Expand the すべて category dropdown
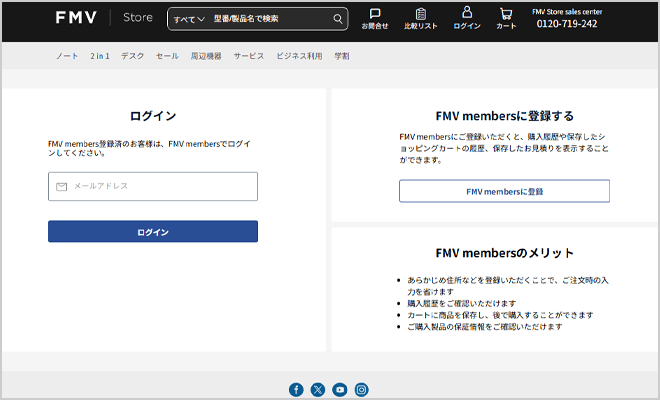Viewport: 660px width, 400px height. pyautogui.click(x=189, y=19)
